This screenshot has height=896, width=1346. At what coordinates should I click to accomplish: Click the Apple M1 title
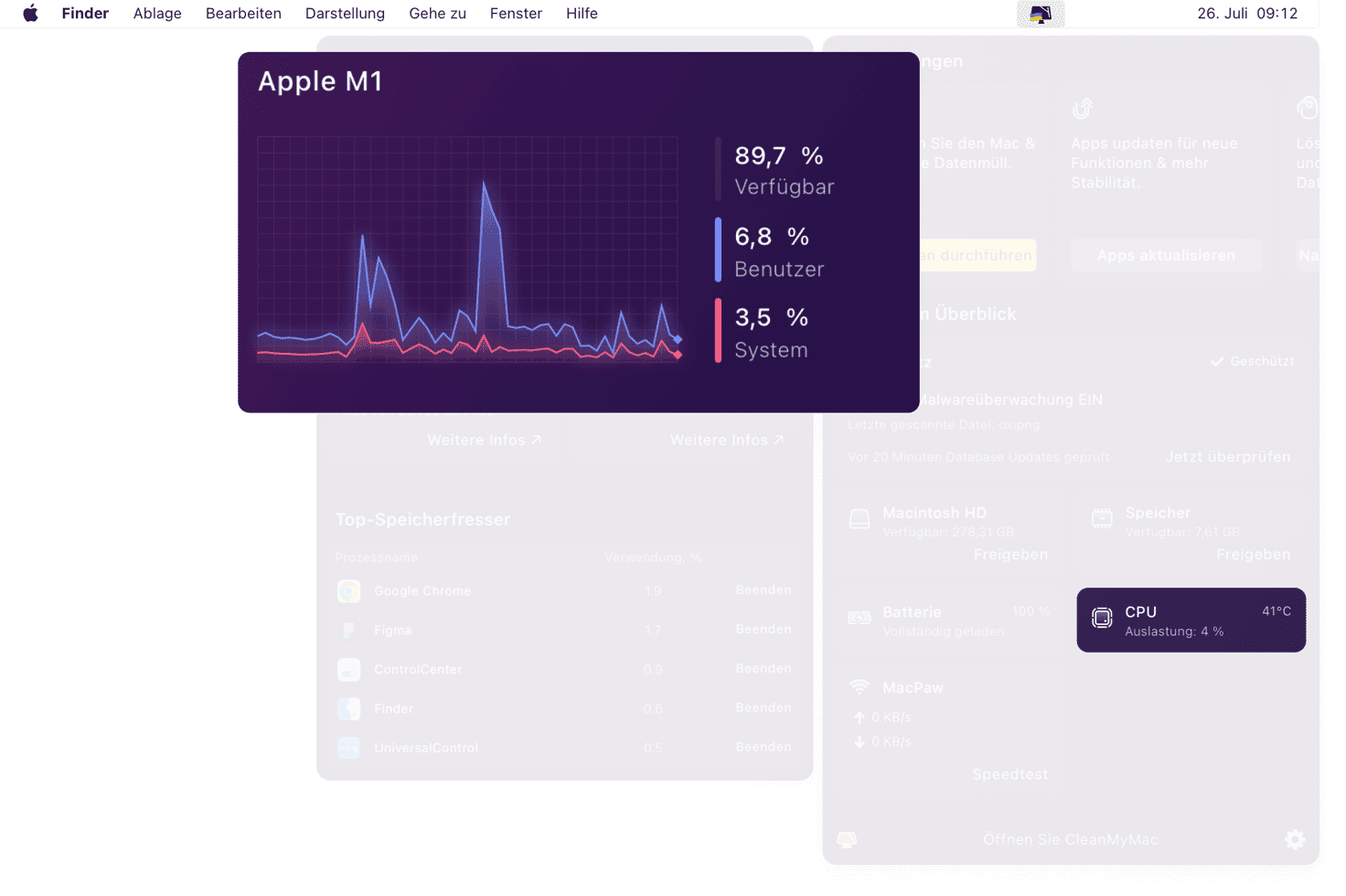[x=320, y=81]
